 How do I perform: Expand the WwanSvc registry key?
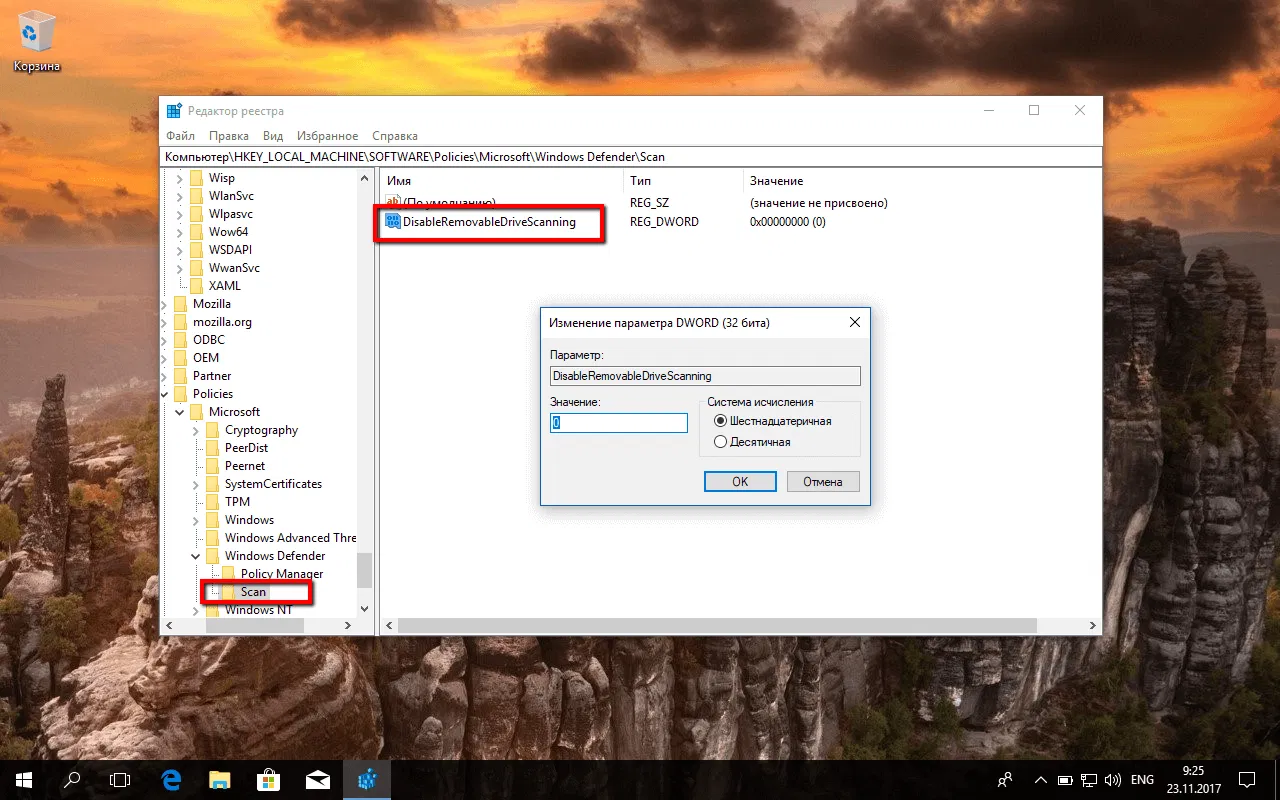(x=180, y=268)
